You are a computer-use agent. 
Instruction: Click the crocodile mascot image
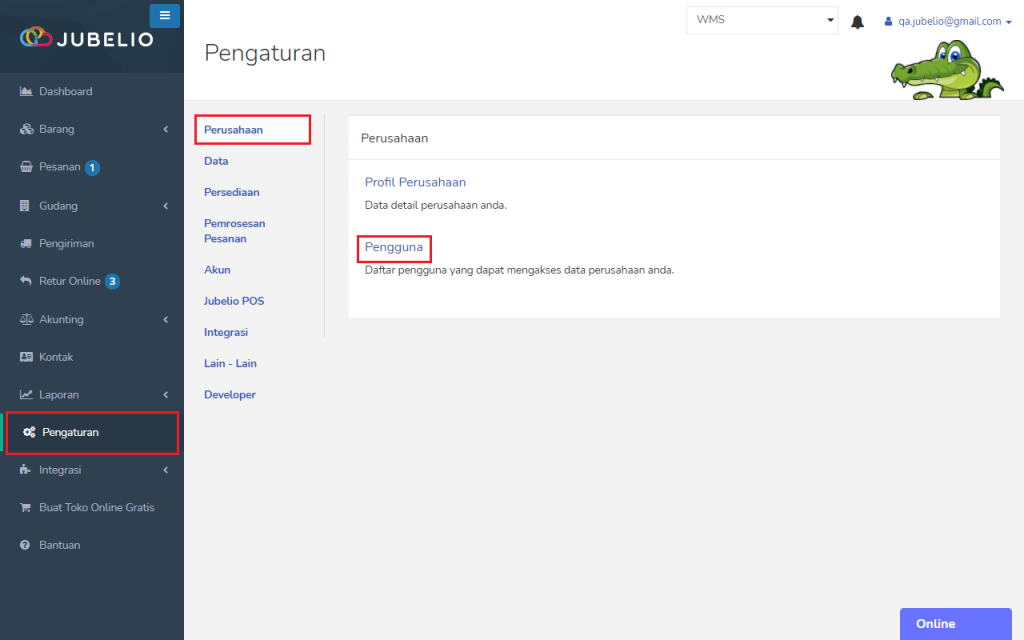947,70
